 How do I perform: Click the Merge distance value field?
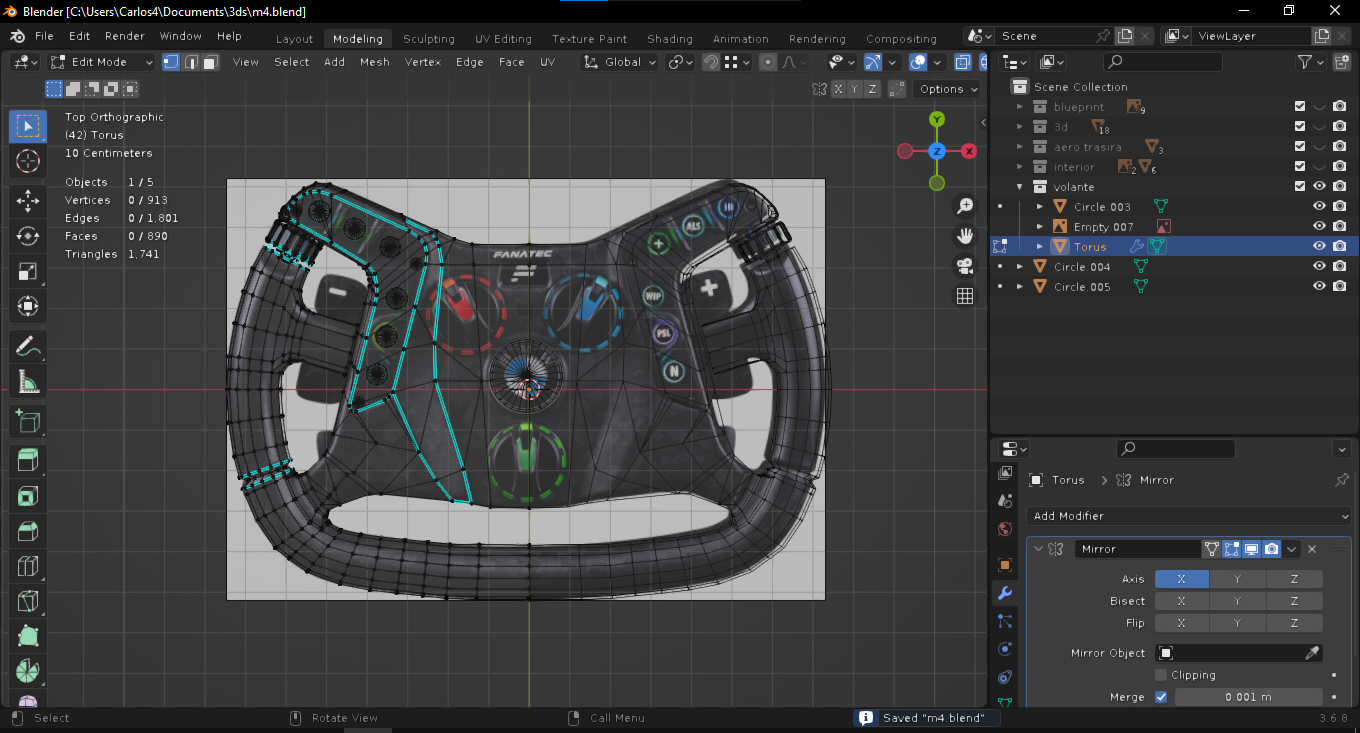pos(1248,697)
